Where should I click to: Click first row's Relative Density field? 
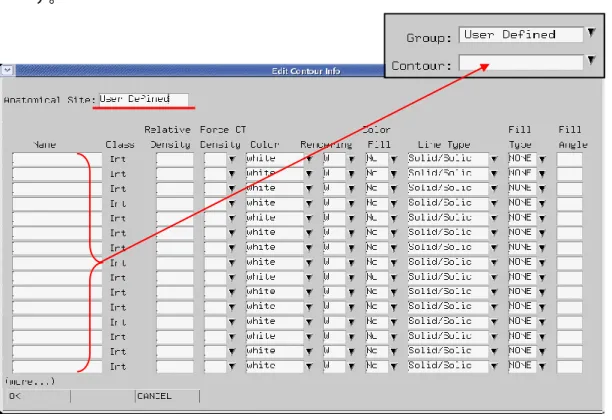click(x=175, y=159)
